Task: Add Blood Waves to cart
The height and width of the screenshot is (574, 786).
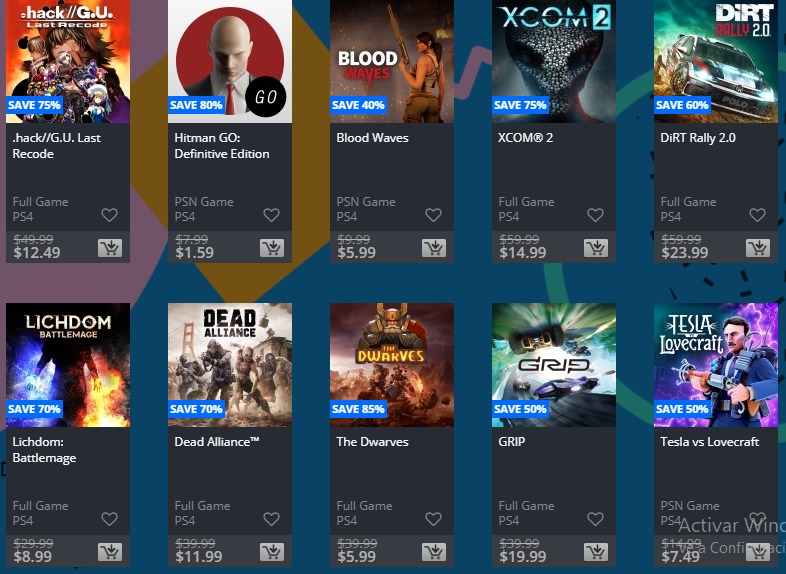Action: [434, 248]
